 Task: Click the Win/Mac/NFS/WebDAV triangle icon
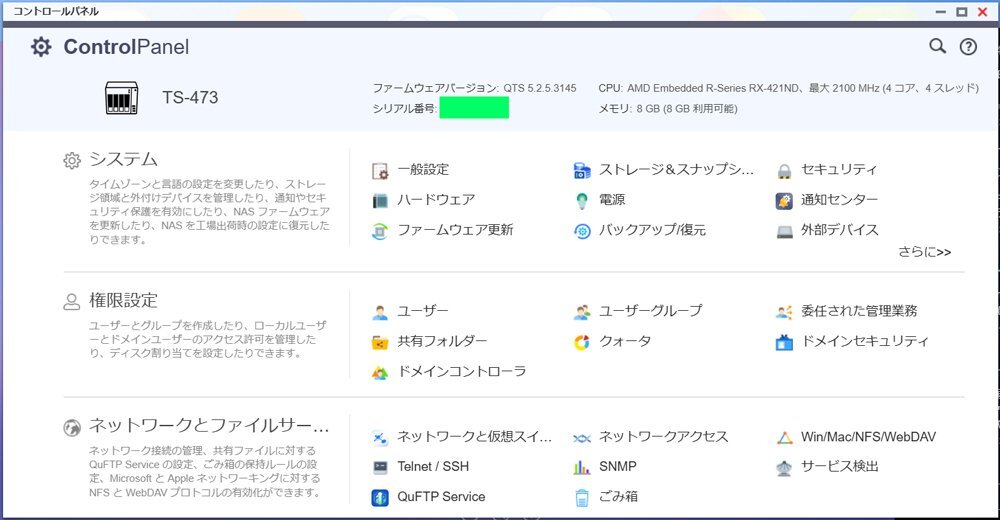click(x=784, y=438)
